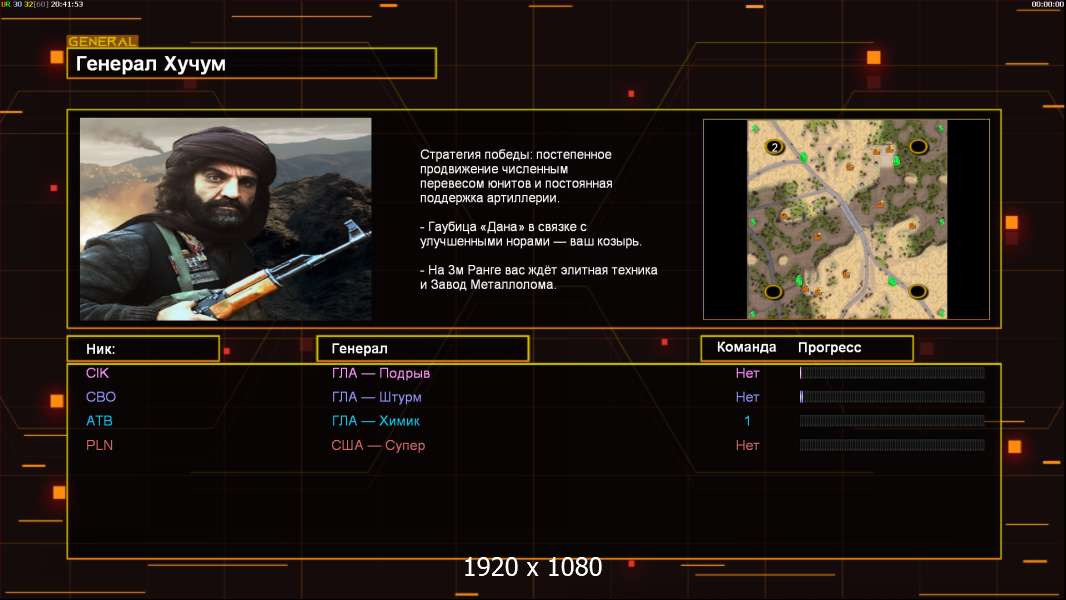1066x600 pixels.
Task: Click the progress bar for player CBO
Action: tap(891, 397)
